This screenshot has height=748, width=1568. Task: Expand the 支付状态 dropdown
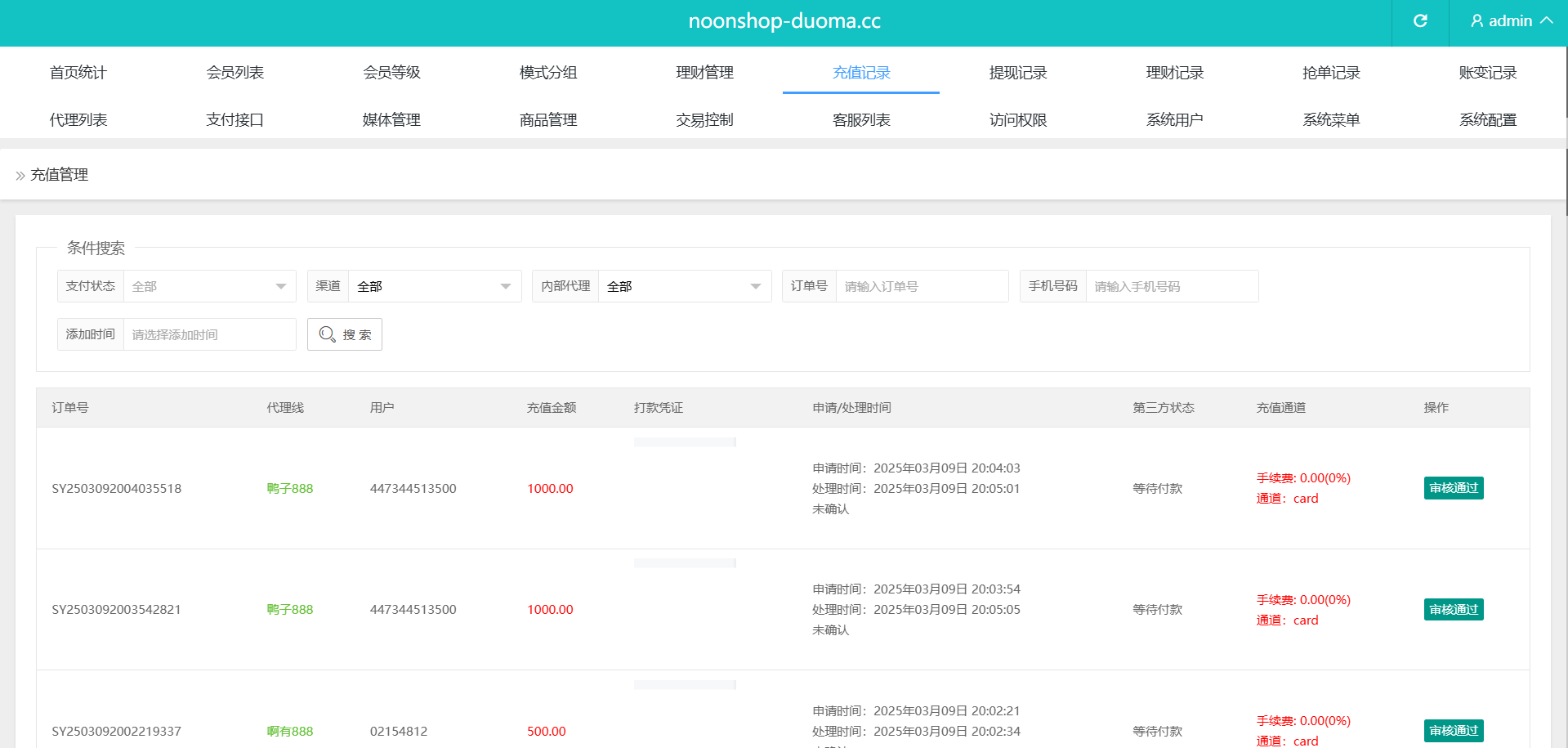(209, 286)
